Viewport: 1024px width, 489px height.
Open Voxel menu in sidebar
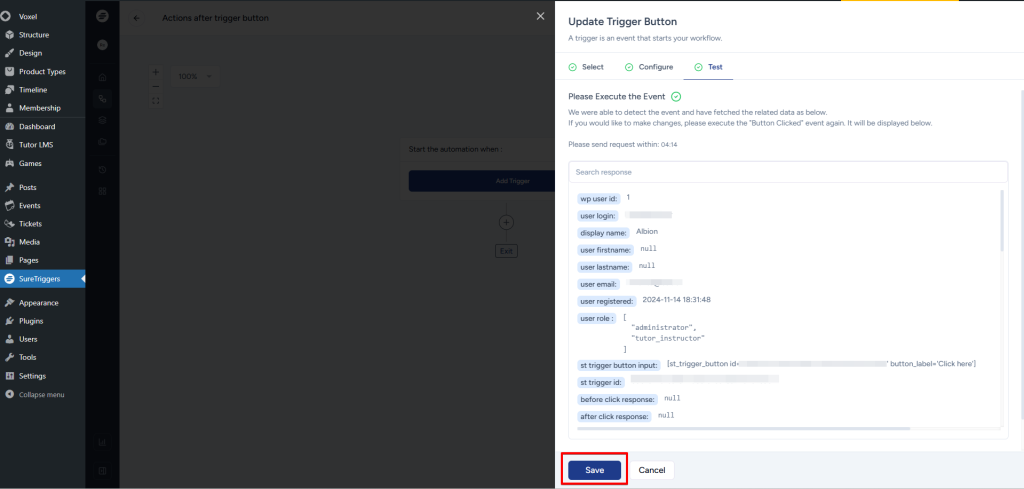coord(27,17)
